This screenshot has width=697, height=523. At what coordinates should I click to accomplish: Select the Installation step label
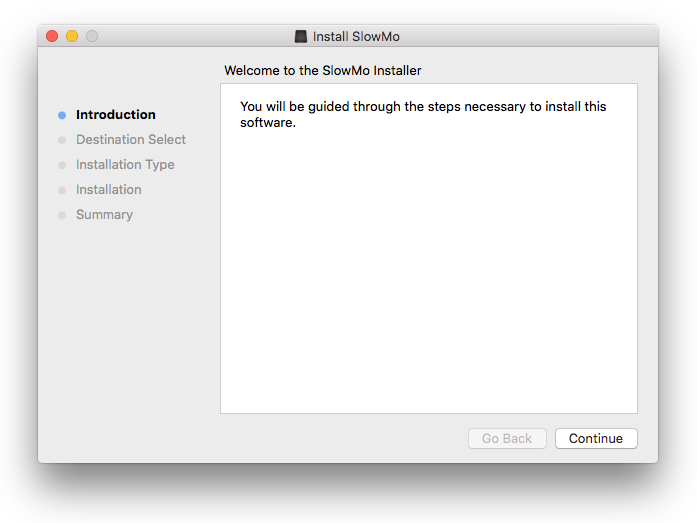point(109,190)
